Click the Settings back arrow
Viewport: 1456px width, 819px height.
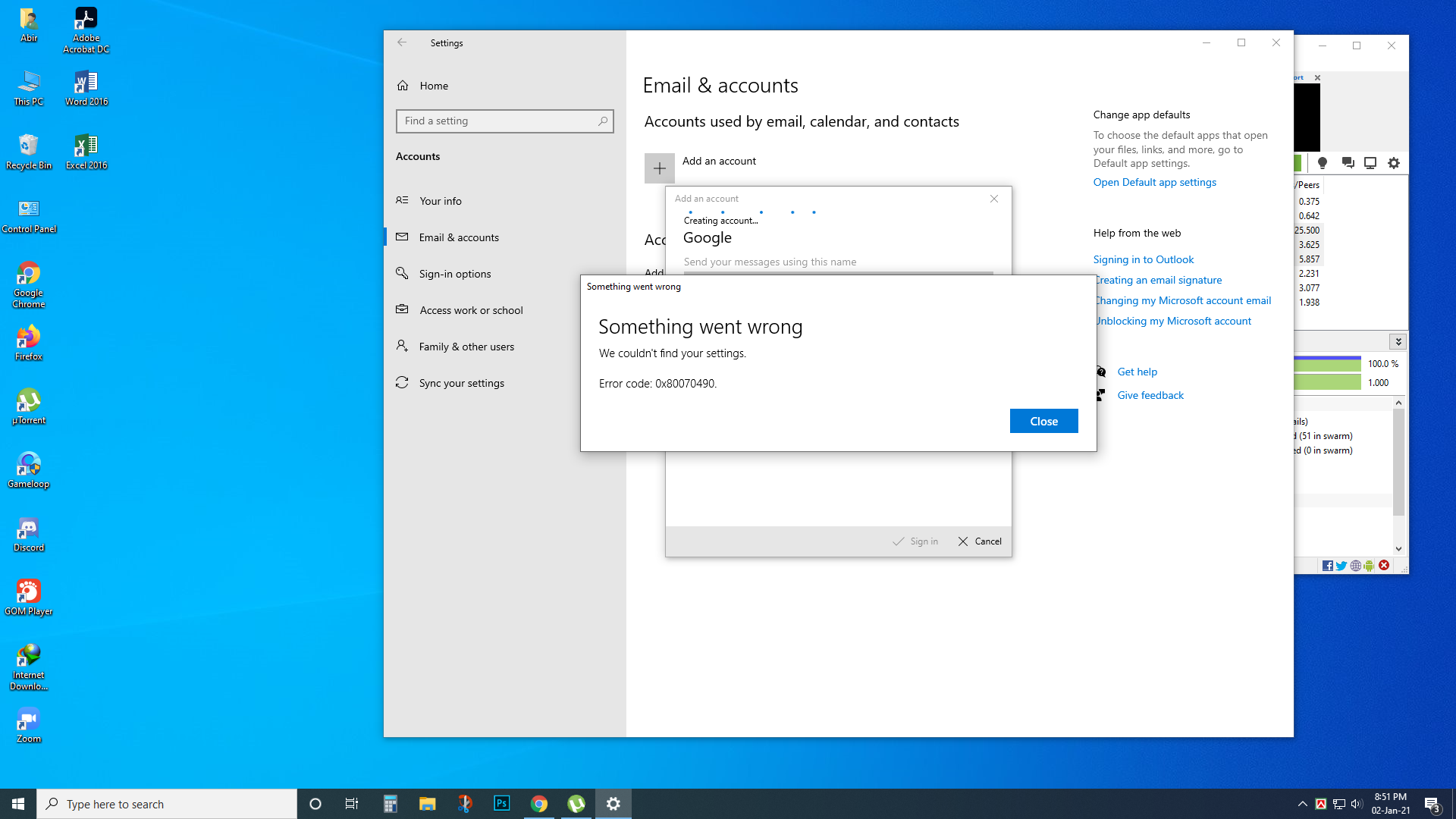pyautogui.click(x=402, y=43)
